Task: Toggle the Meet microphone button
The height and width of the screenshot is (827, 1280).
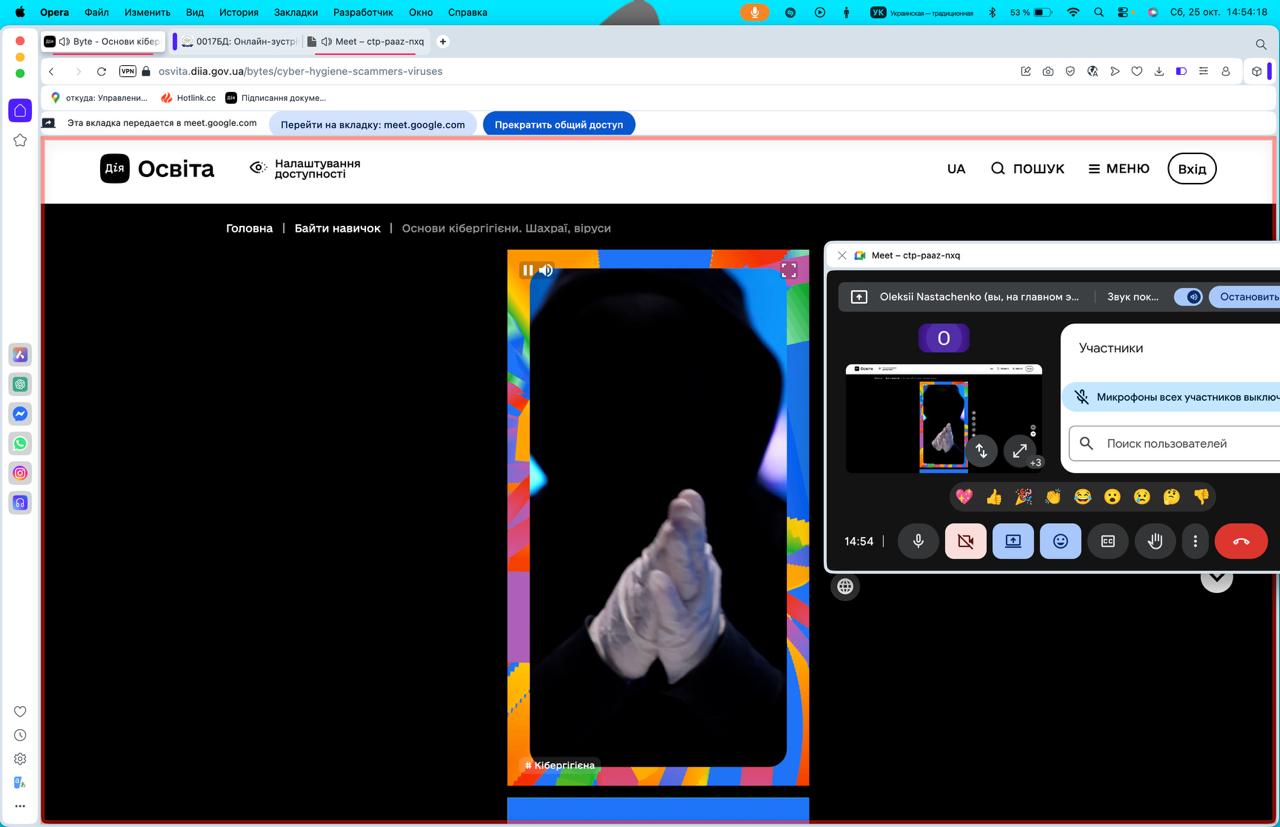Action: [918, 541]
